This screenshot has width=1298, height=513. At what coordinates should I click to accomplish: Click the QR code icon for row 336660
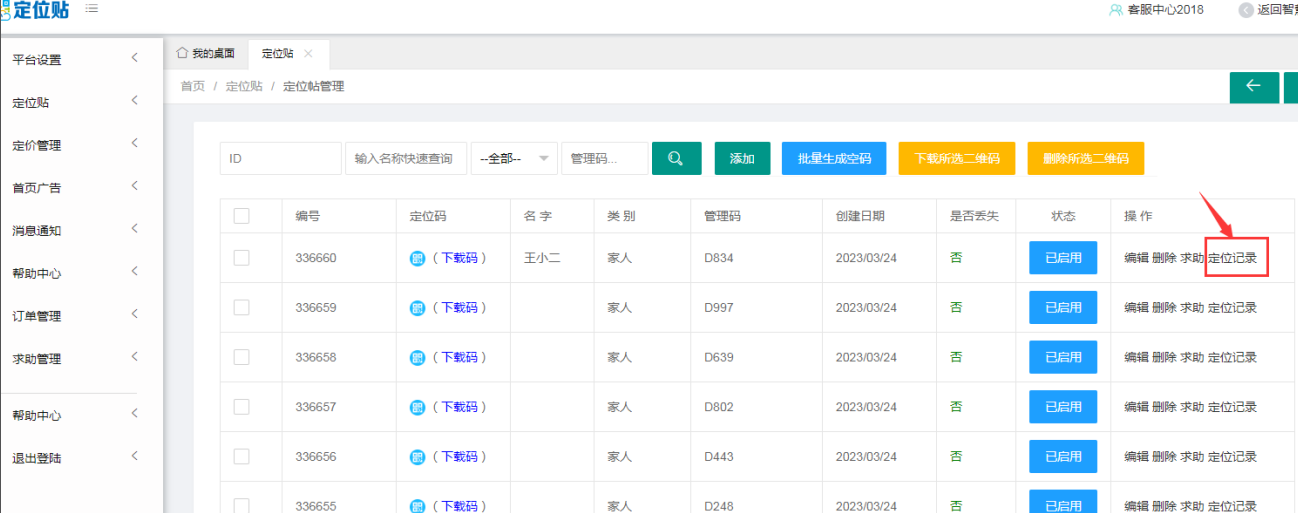[x=417, y=258]
